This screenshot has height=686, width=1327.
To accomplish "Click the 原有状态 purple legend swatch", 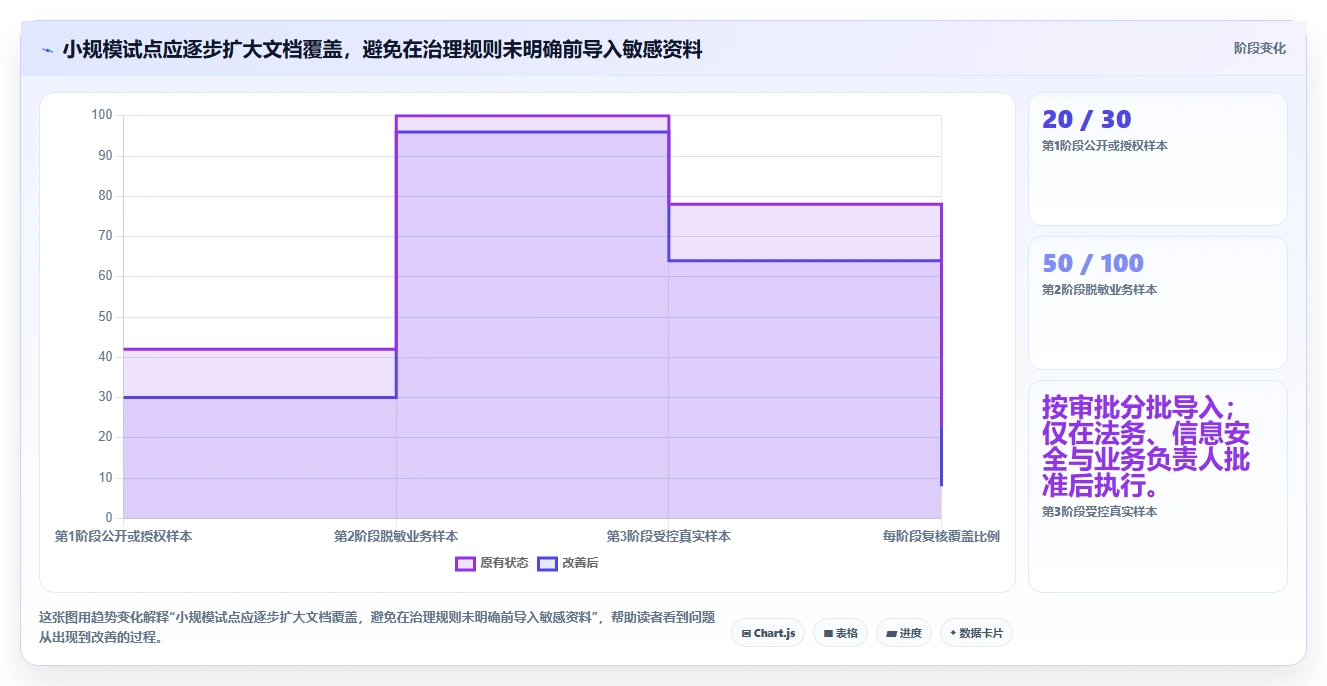I will [x=465, y=563].
